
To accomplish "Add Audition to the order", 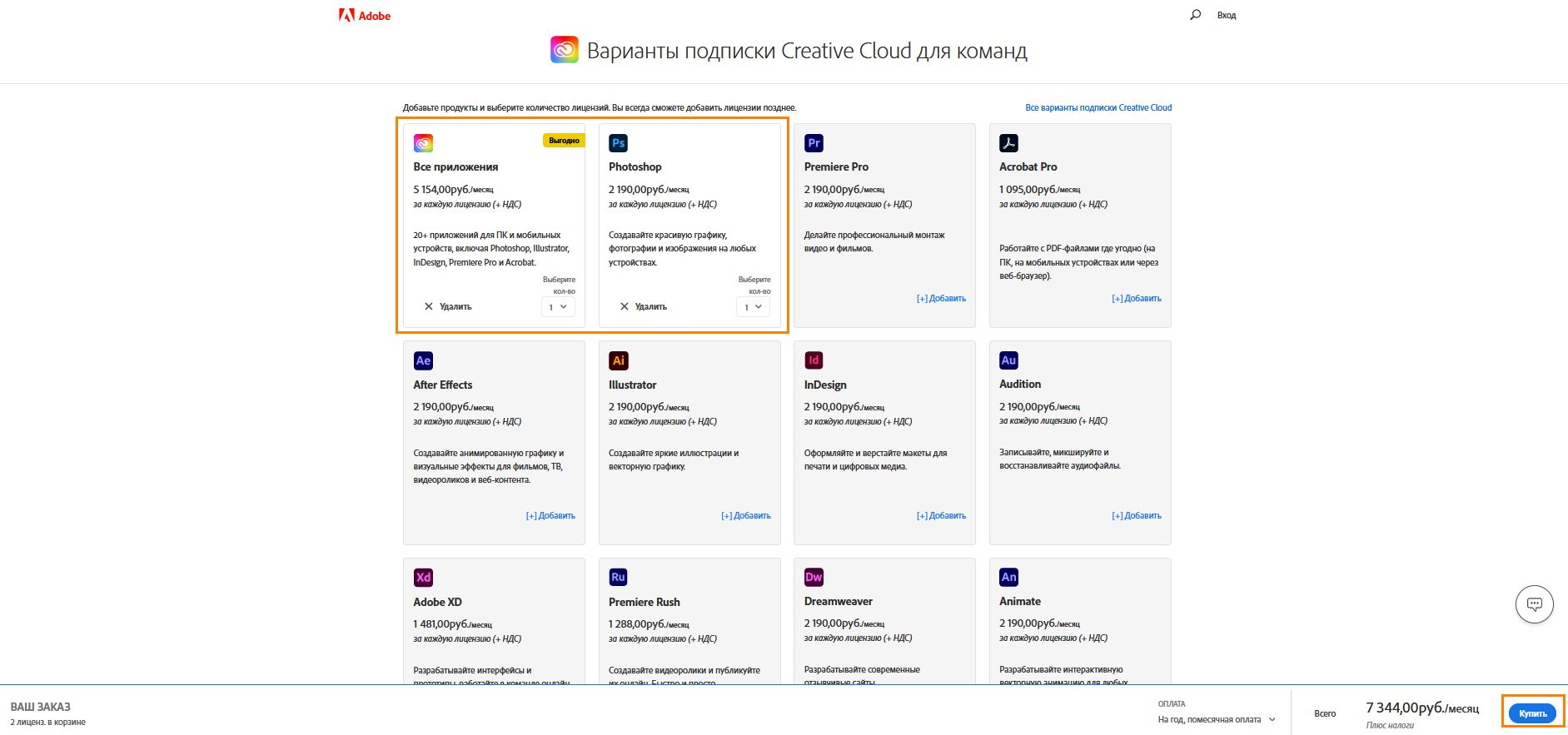I will click(x=1137, y=515).
